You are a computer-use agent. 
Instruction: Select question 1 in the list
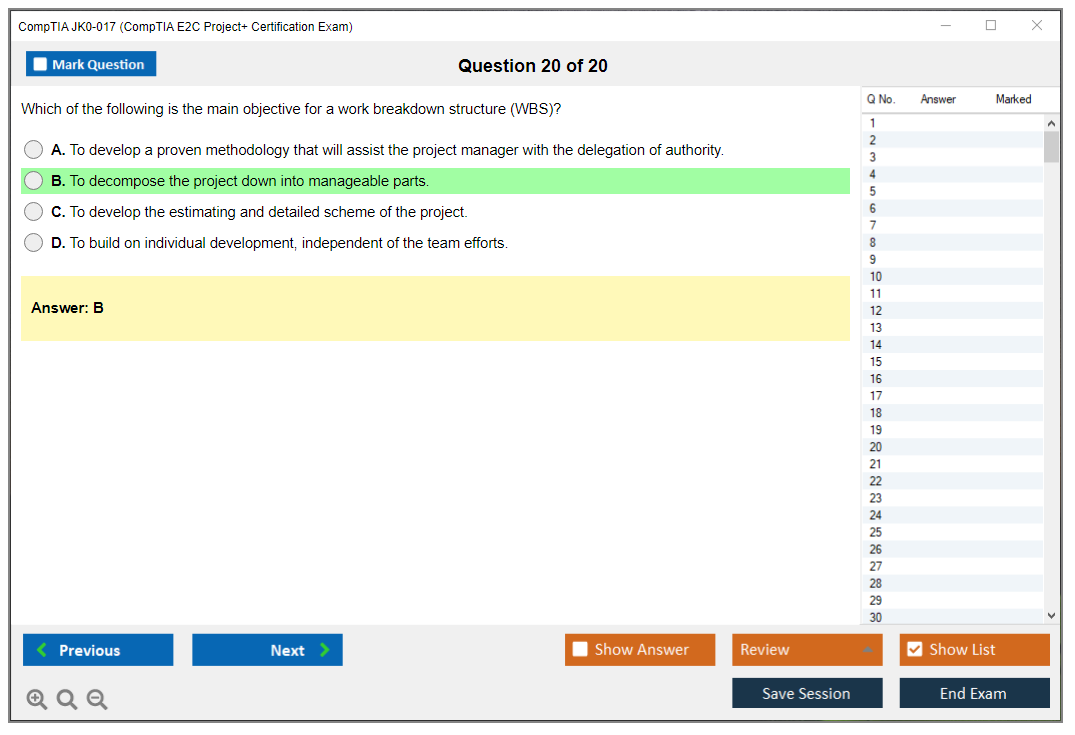tap(873, 123)
